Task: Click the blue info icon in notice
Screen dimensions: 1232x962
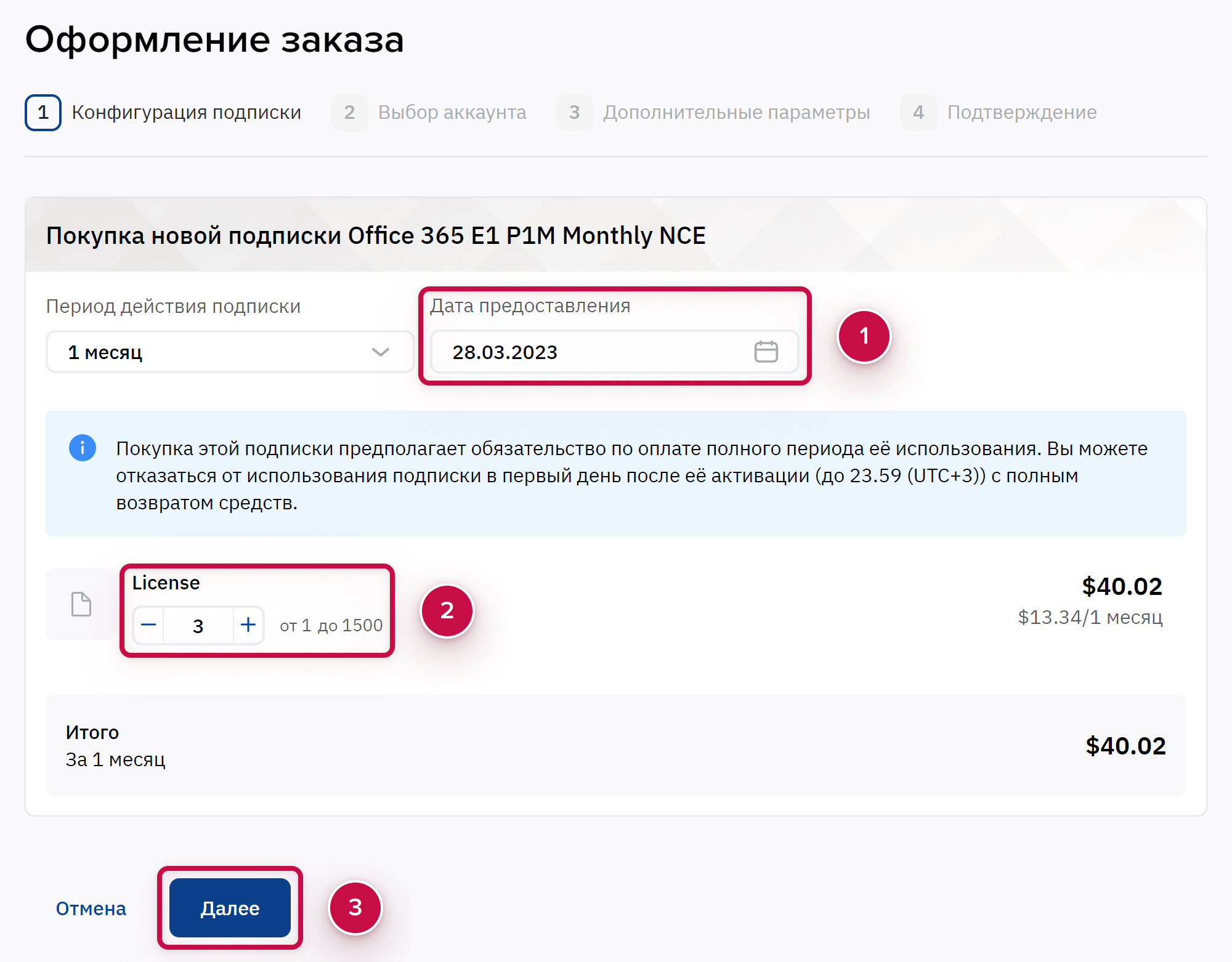Action: pyautogui.click(x=83, y=448)
